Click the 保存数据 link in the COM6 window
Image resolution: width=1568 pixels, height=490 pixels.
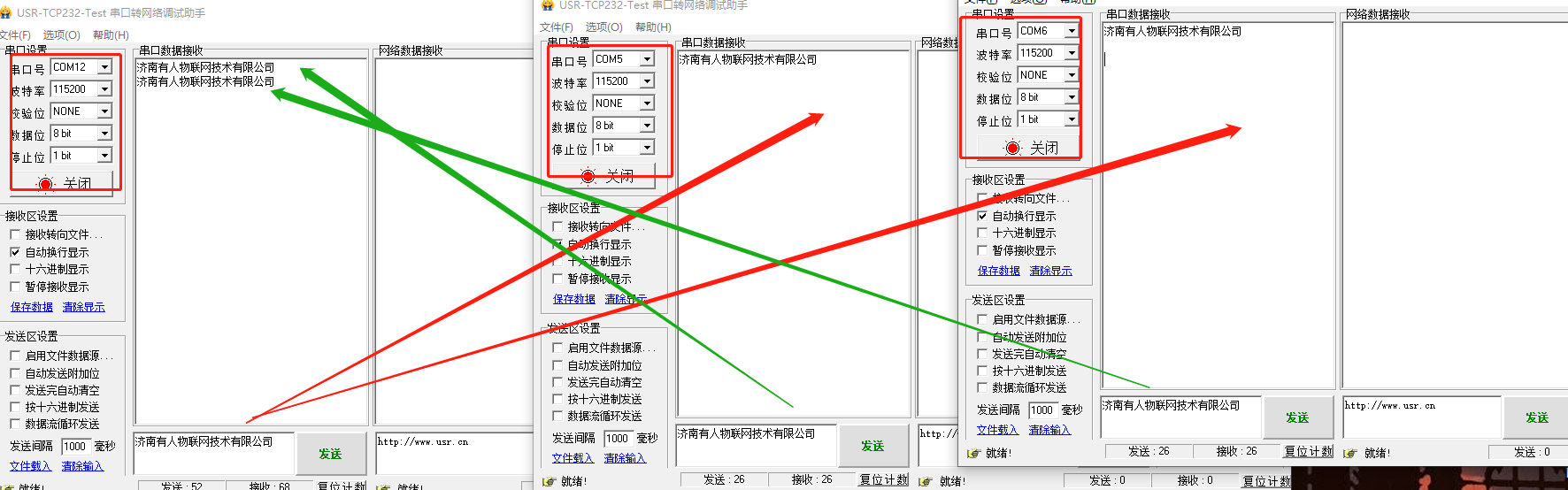pos(998,271)
